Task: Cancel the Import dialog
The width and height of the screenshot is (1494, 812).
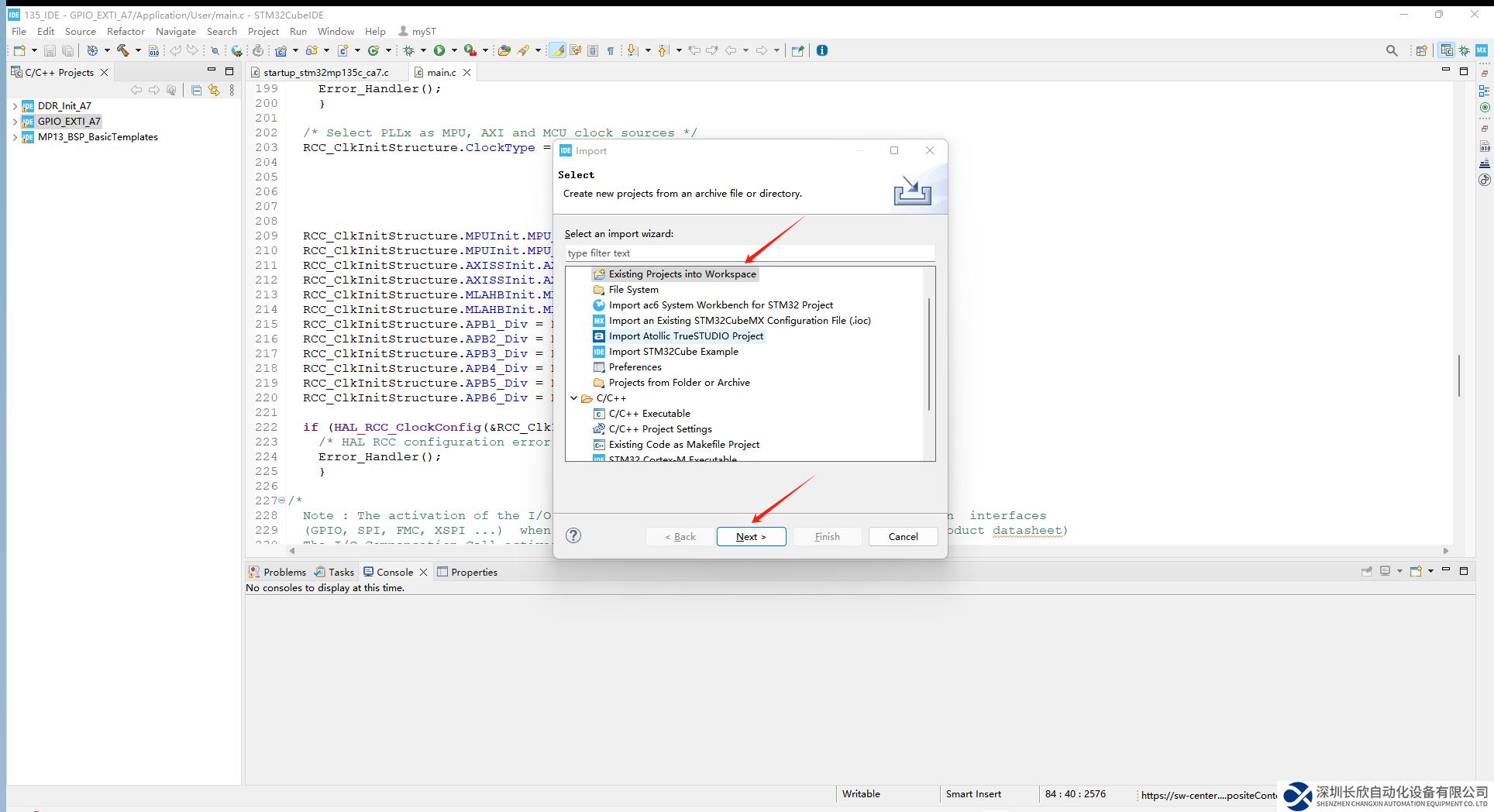Action: pyautogui.click(x=903, y=536)
